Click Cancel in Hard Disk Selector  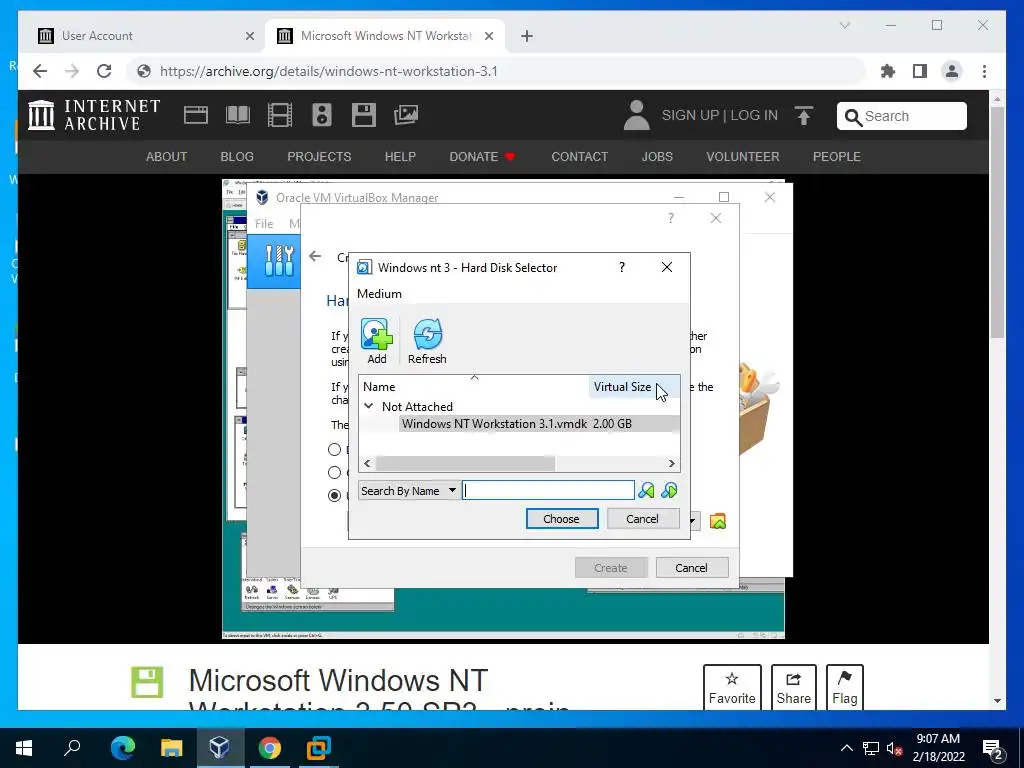tap(643, 519)
